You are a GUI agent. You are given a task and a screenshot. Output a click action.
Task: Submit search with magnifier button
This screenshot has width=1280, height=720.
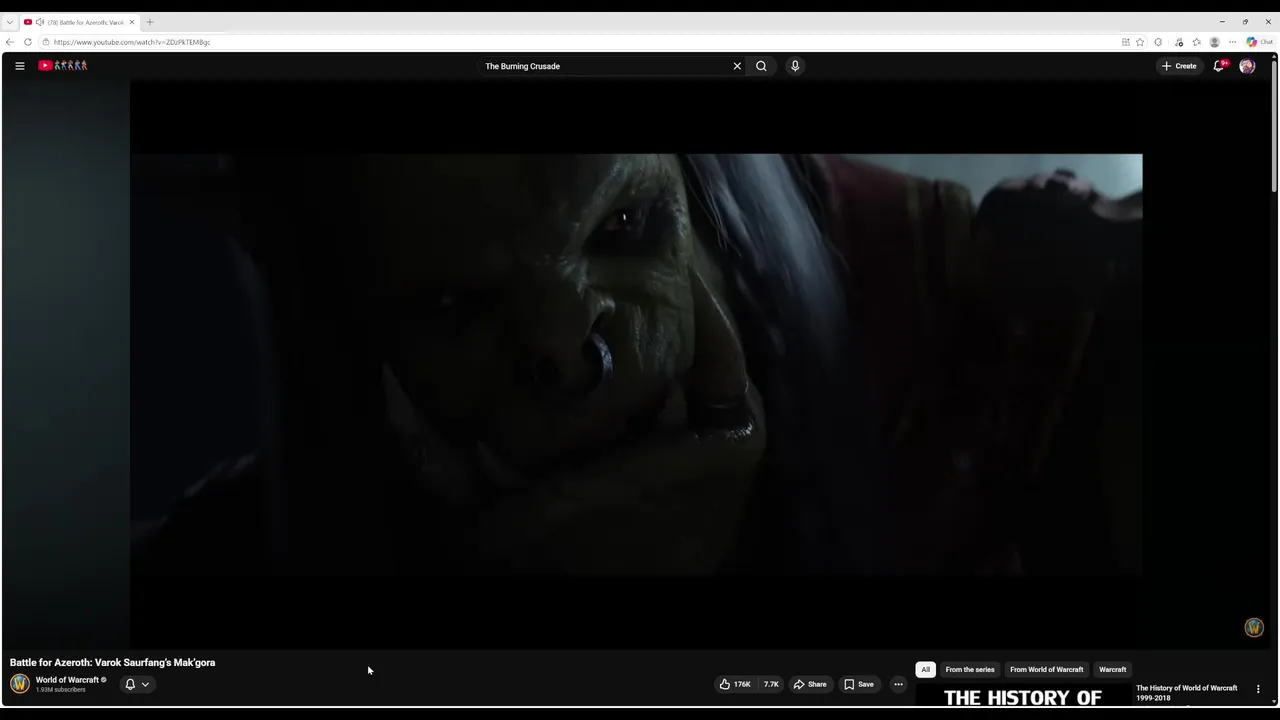pos(761,66)
